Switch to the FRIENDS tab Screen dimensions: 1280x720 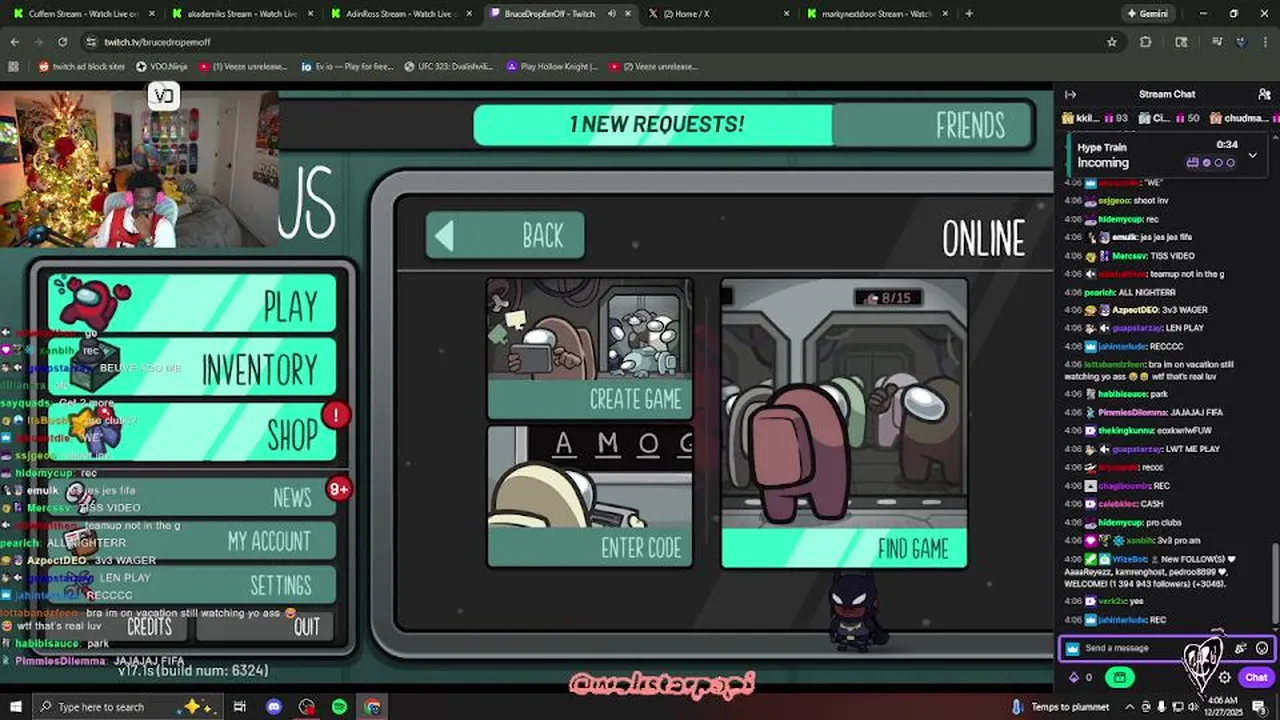[x=933, y=125]
